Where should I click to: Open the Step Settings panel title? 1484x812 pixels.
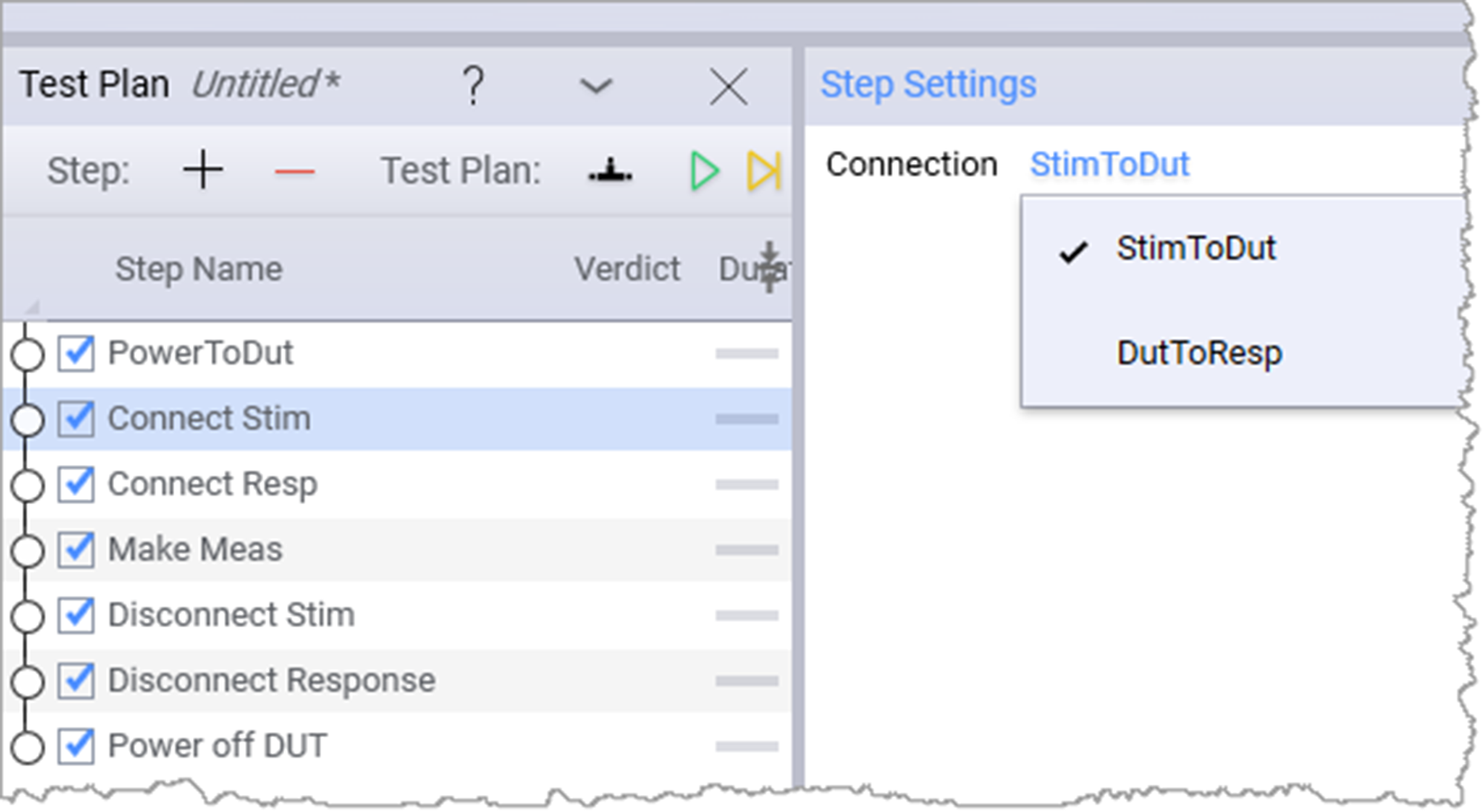[x=927, y=85]
